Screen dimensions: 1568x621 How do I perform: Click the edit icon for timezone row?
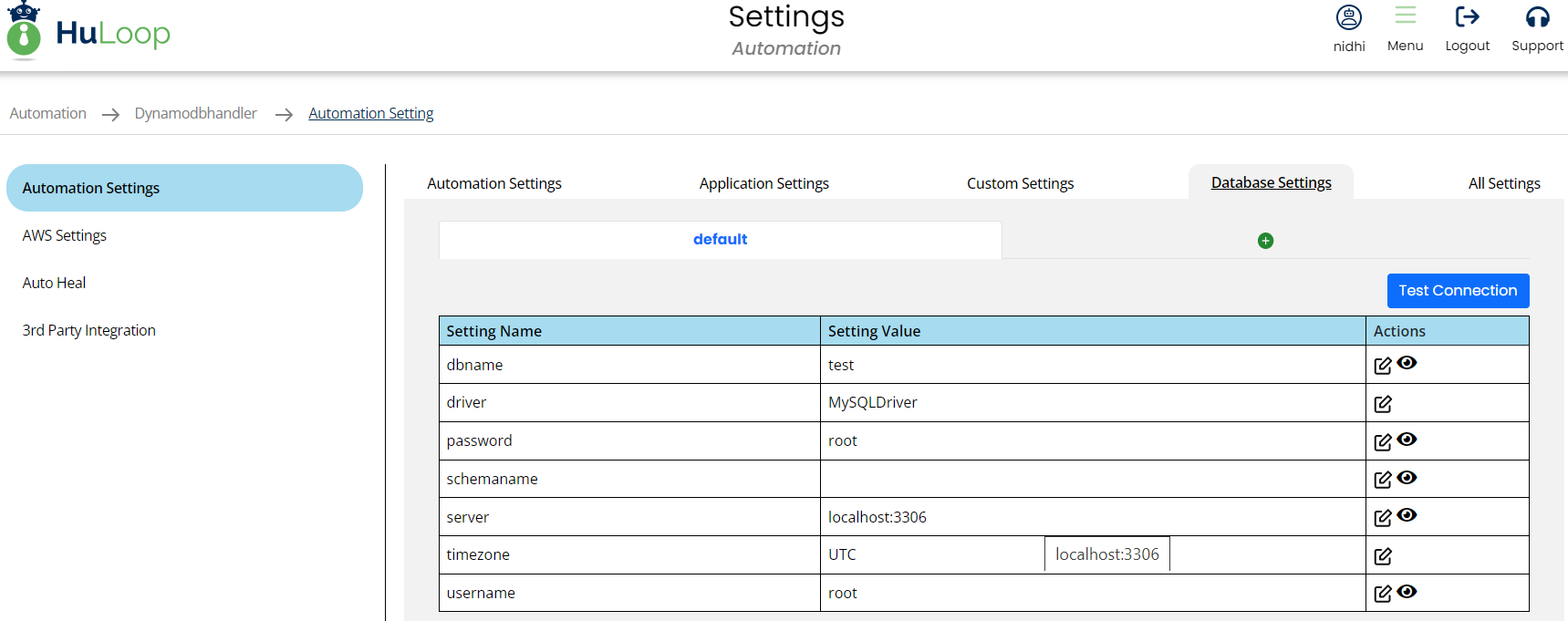tap(1382, 556)
